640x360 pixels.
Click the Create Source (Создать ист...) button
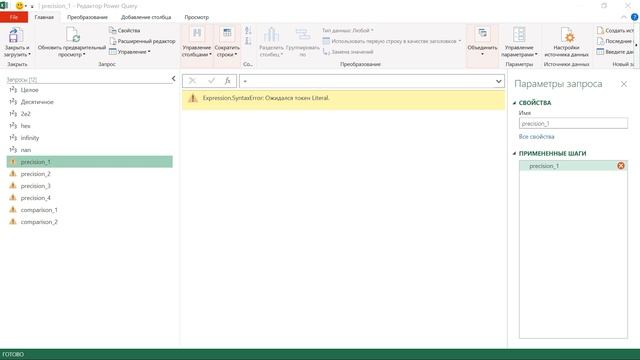coord(616,30)
